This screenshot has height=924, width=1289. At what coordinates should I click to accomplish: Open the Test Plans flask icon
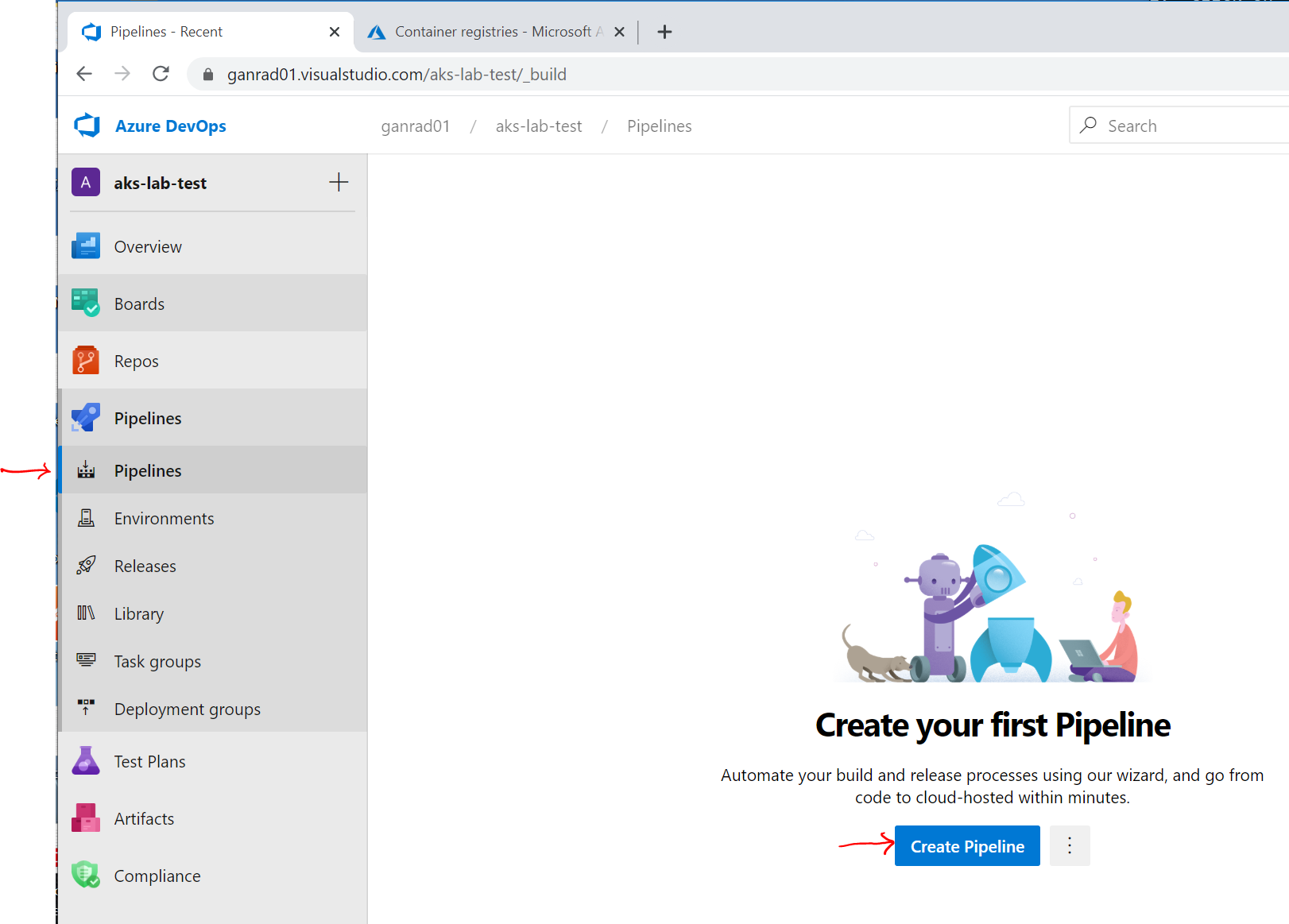(x=86, y=760)
